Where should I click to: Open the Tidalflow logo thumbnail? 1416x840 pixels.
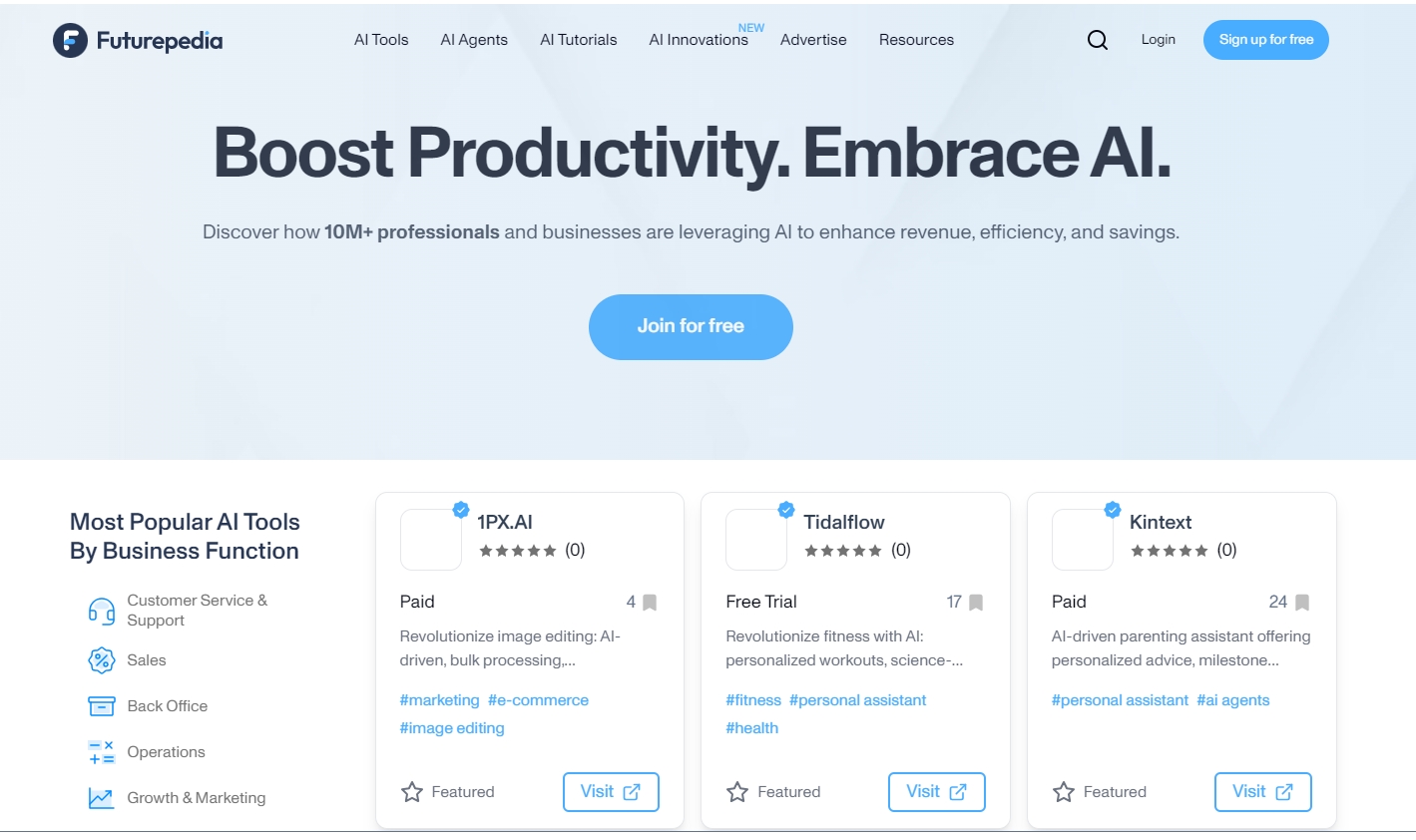pyautogui.click(x=756, y=540)
